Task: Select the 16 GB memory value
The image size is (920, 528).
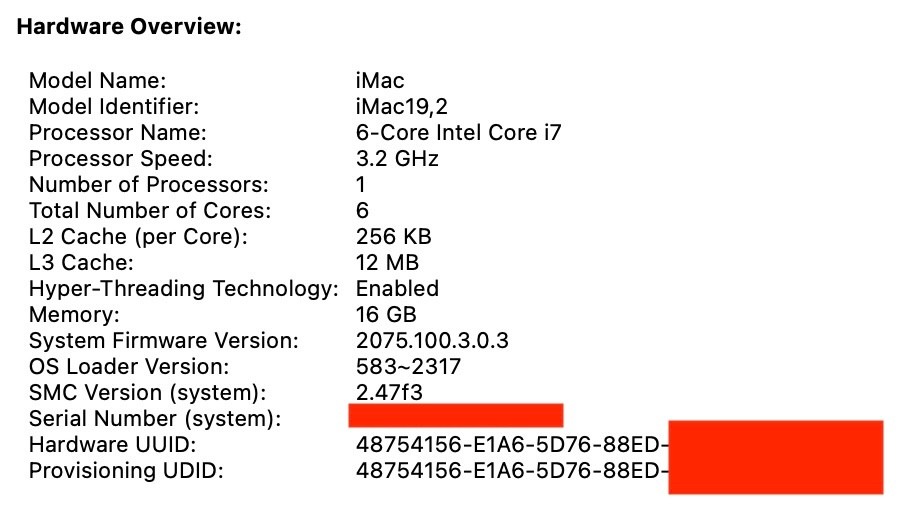Action: (384, 315)
